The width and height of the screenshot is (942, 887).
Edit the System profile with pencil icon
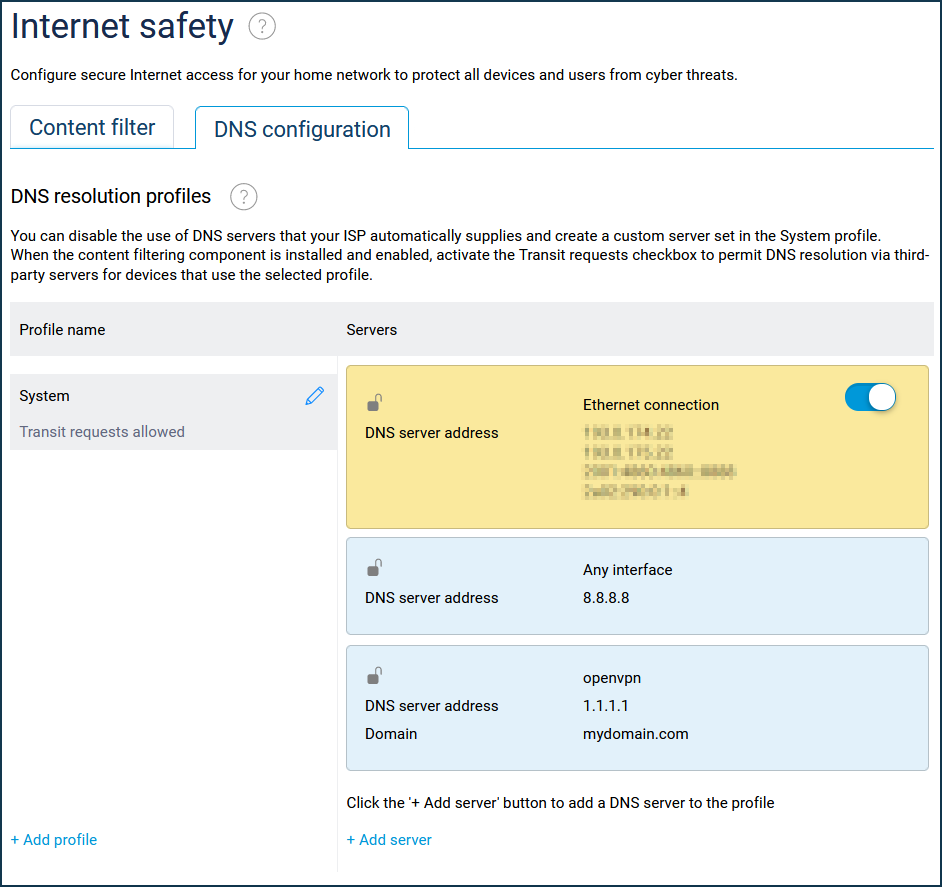(x=315, y=396)
